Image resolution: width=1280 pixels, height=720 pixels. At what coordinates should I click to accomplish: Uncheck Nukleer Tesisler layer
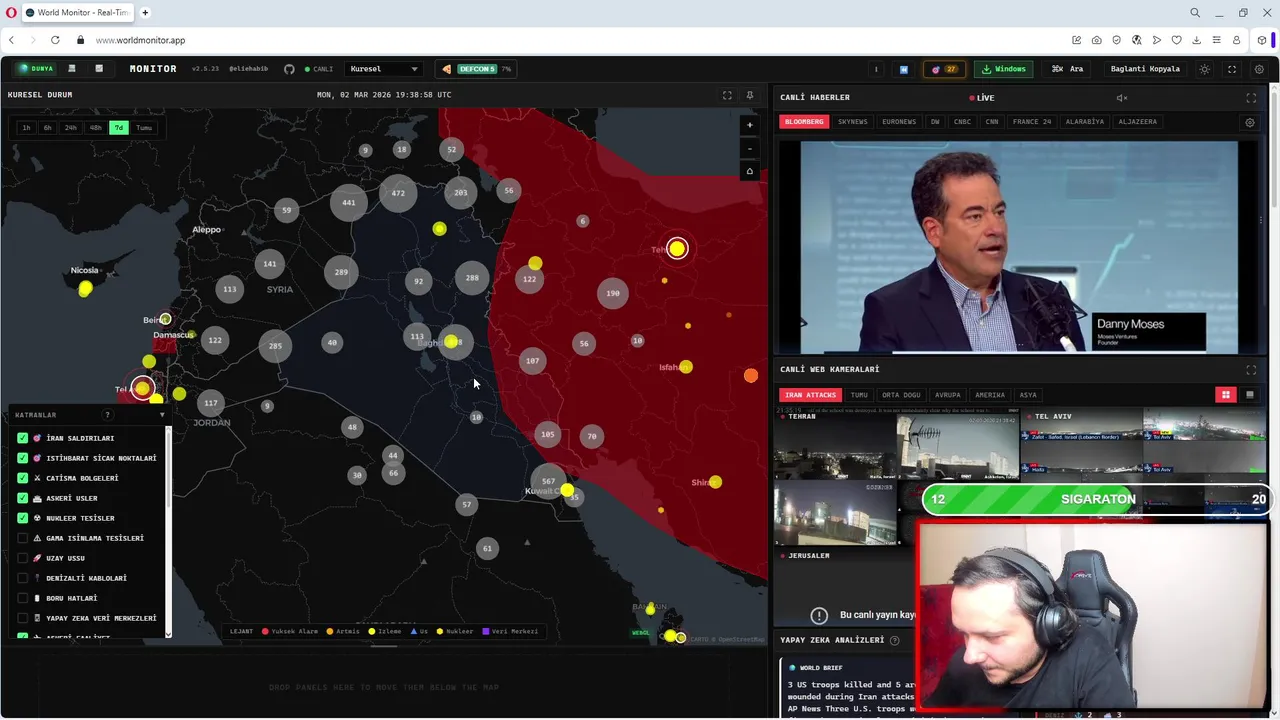[x=23, y=518]
